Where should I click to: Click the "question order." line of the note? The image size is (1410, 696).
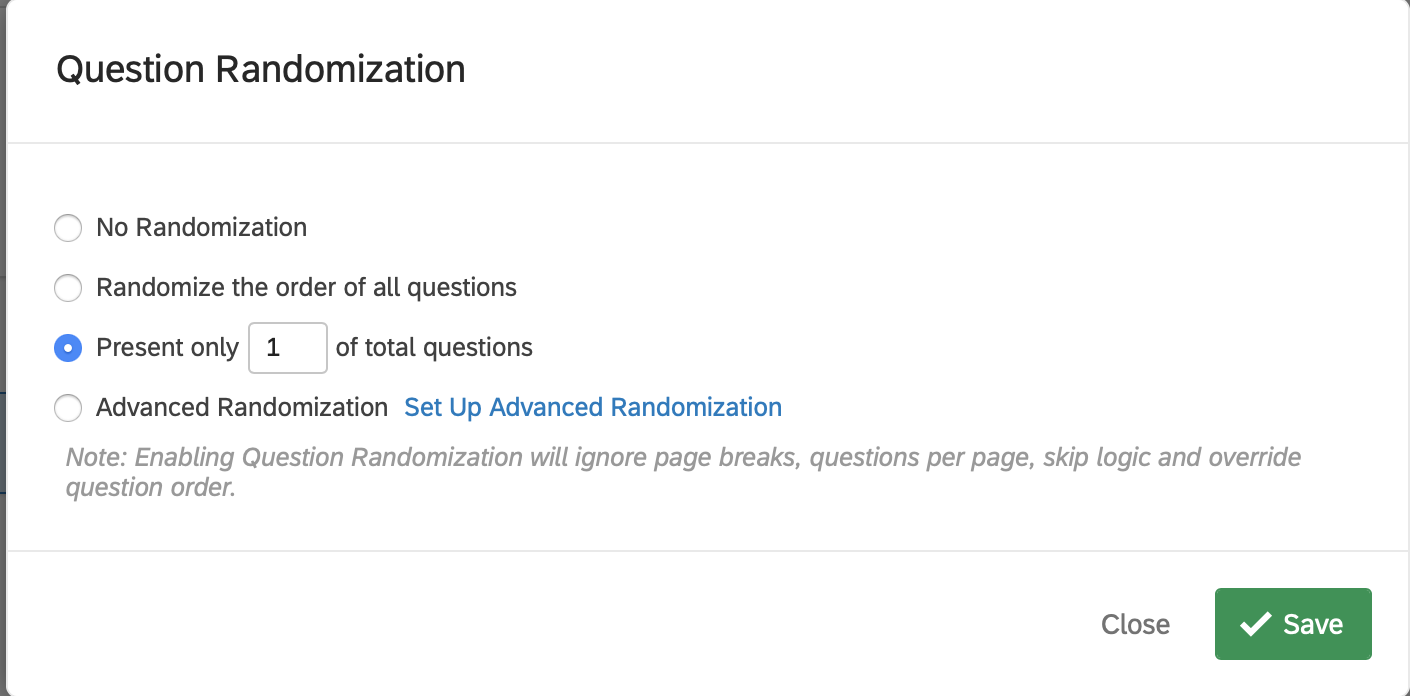point(150,489)
